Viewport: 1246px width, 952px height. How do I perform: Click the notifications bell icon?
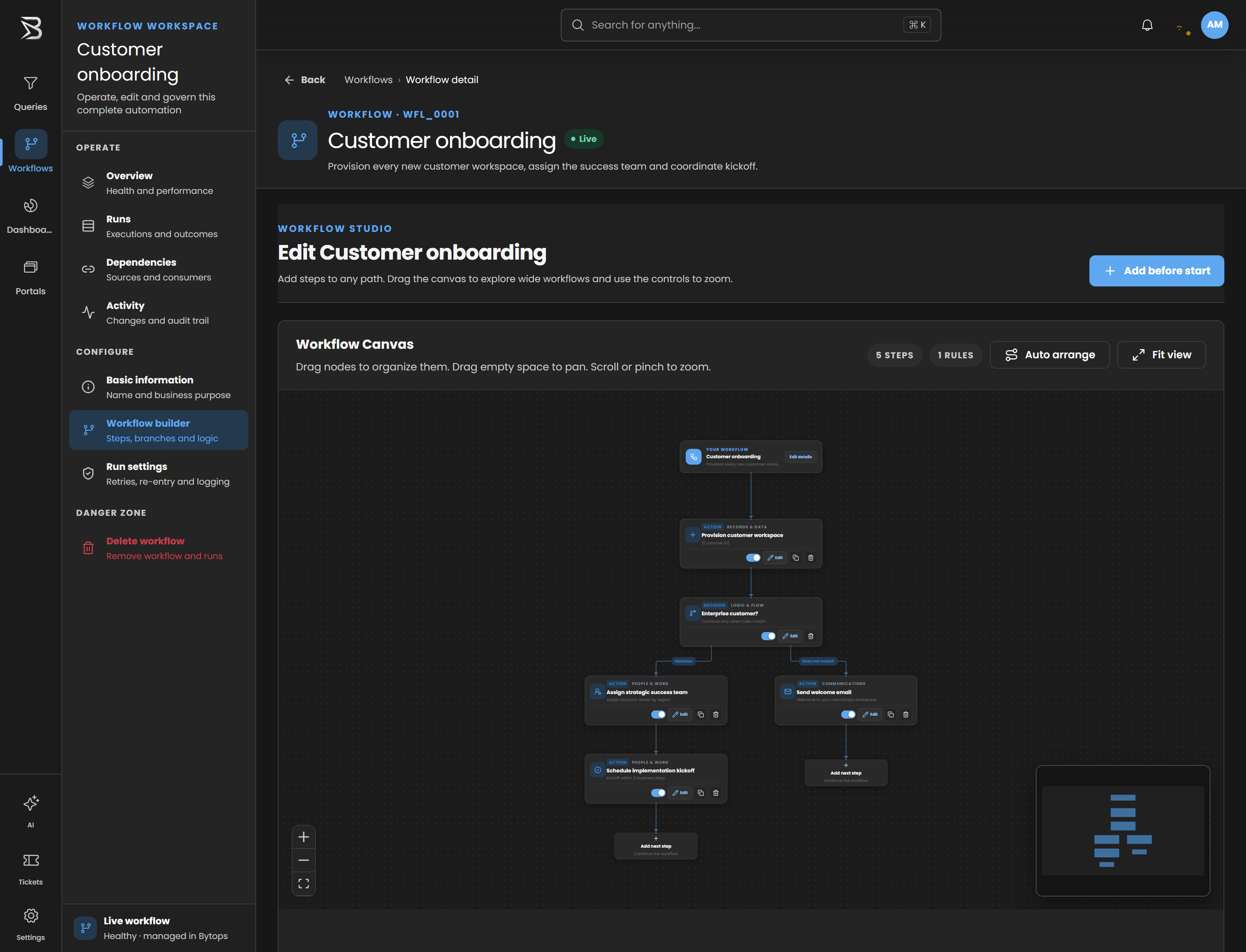[x=1147, y=25]
